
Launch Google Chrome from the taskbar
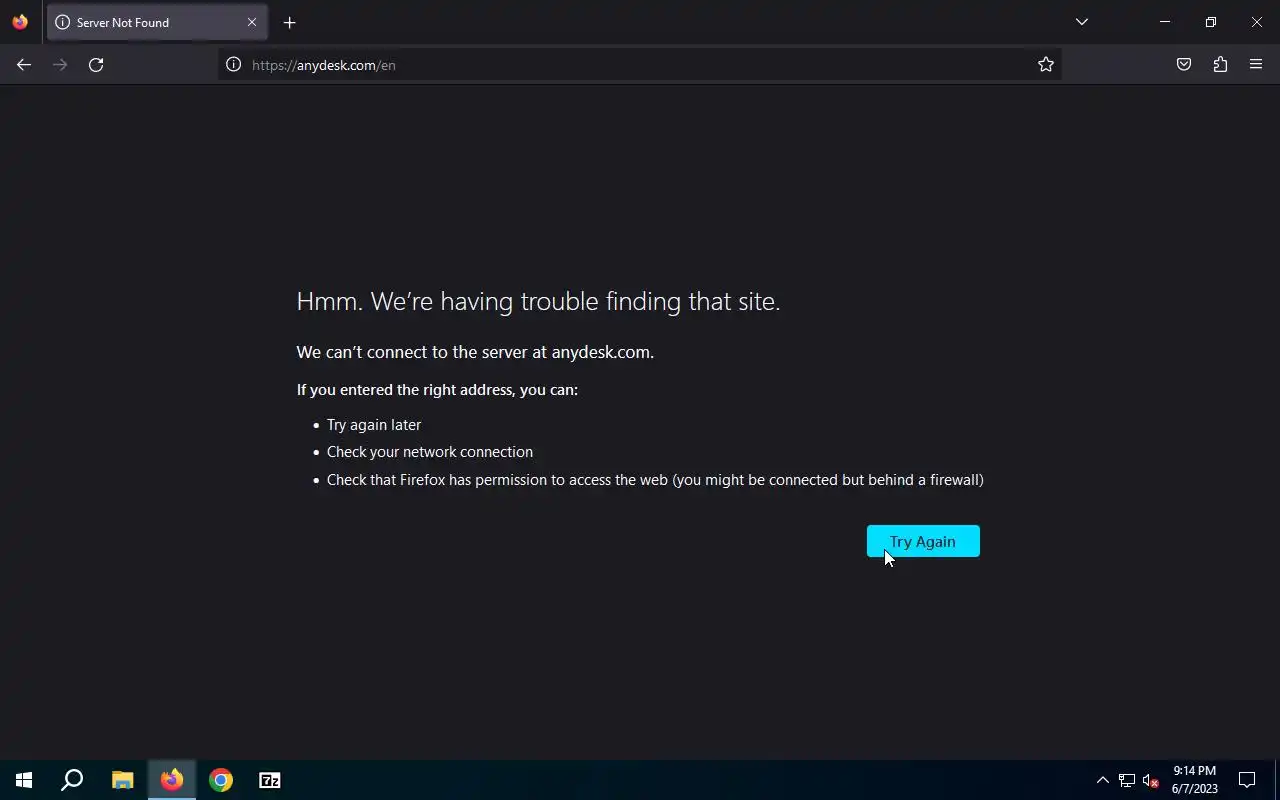point(221,780)
